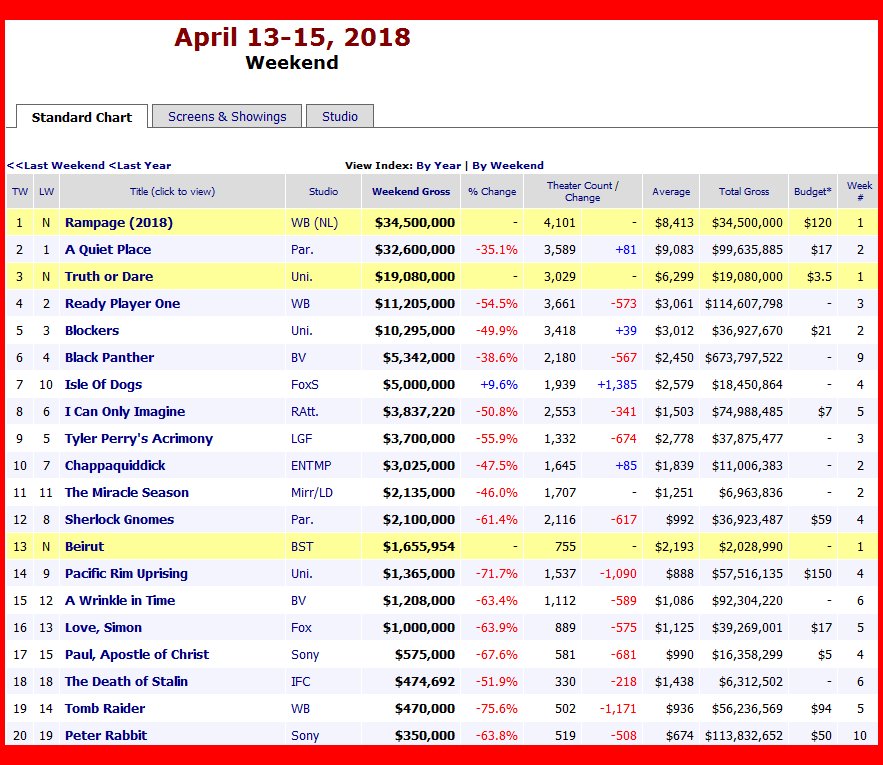Switch to the Screens & Showings tab
This screenshot has width=883, height=765.
tap(227, 117)
